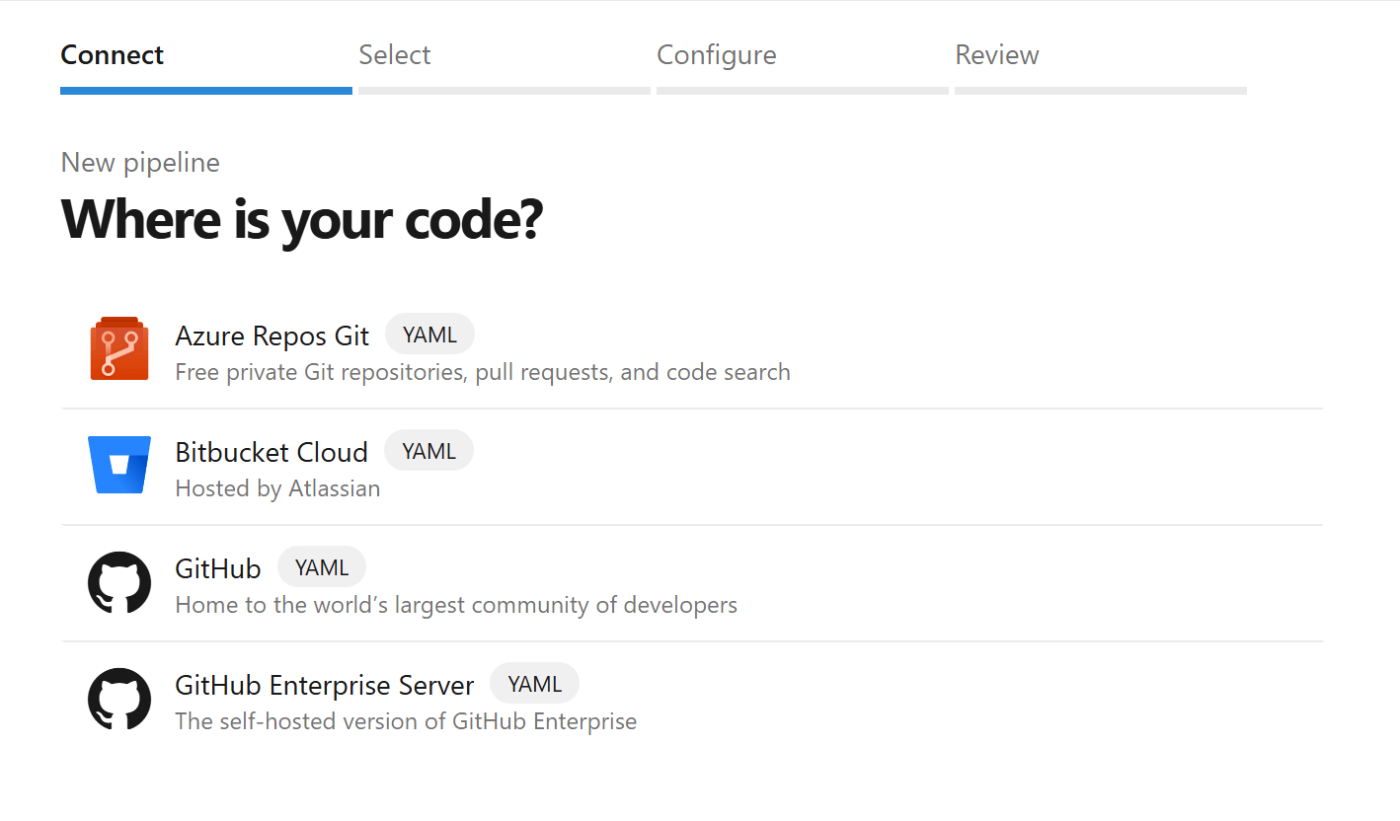The height and width of the screenshot is (821, 1400).
Task: Open the Configure step tab
Action: coord(802,66)
